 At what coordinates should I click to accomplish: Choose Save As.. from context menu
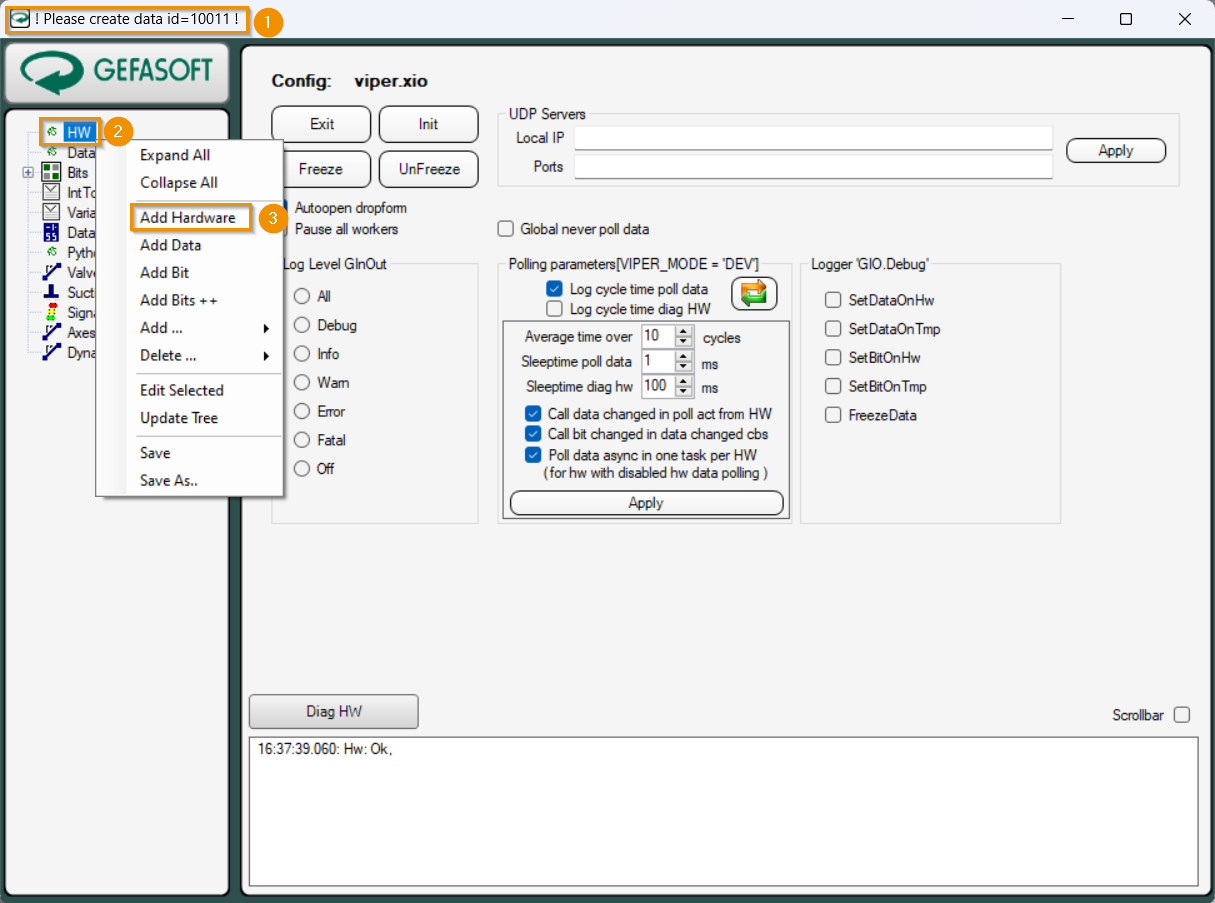[169, 480]
